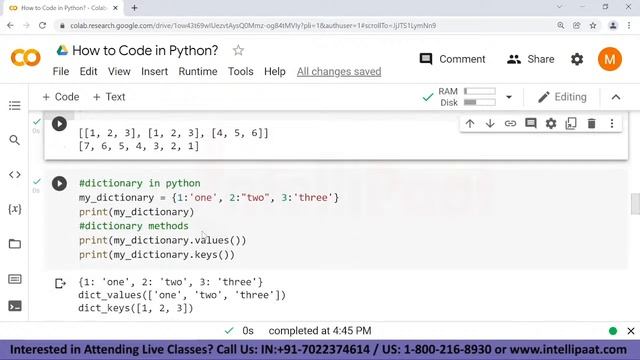Bookmark this page star in address bar
This screenshot has height=360, width=640.
click(593, 25)
